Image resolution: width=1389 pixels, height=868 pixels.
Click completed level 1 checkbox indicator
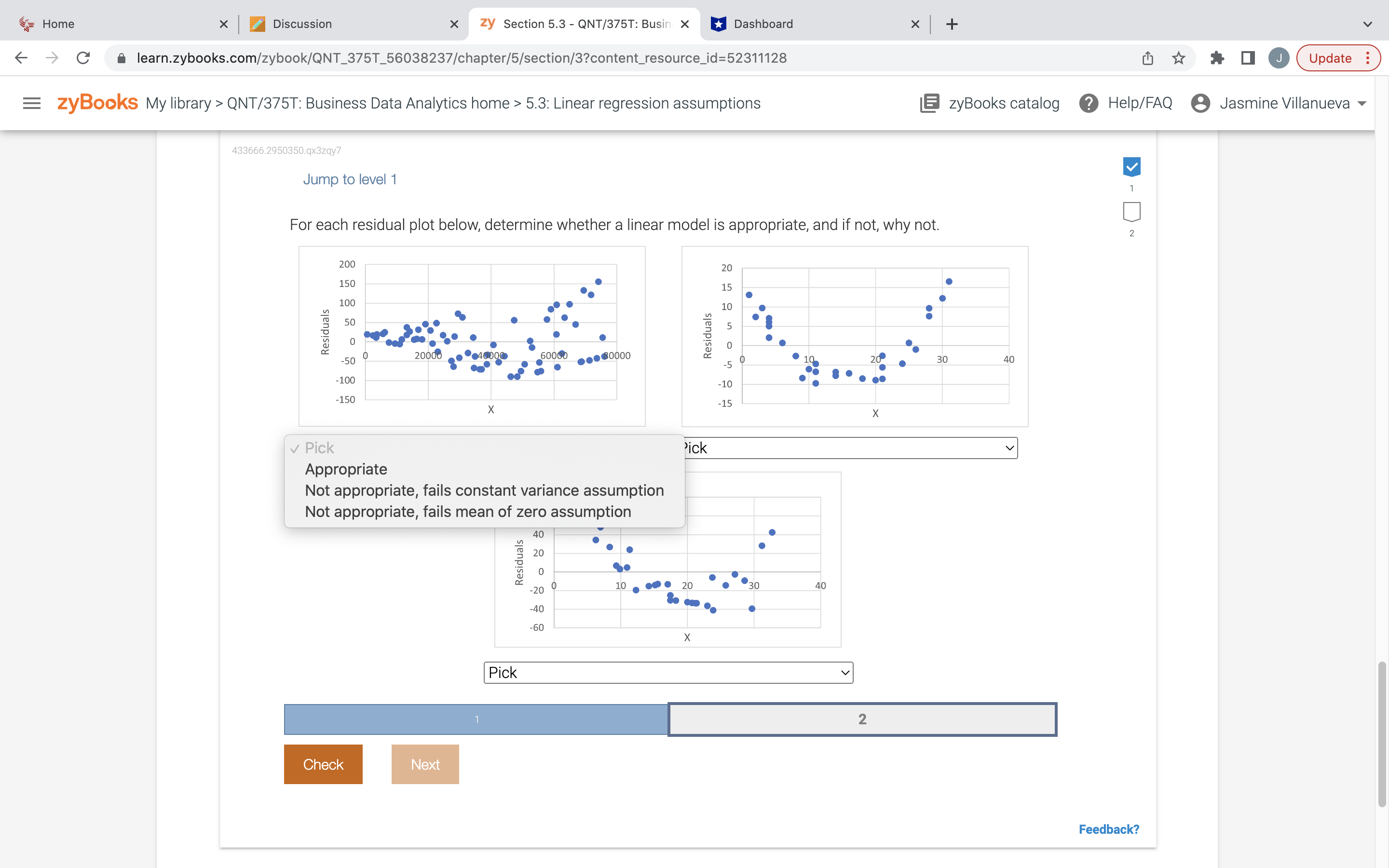[1131, 167]
